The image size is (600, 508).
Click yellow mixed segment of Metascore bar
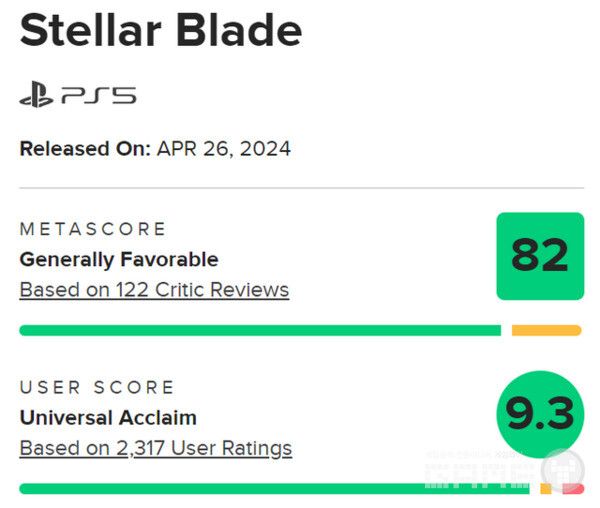546,330
